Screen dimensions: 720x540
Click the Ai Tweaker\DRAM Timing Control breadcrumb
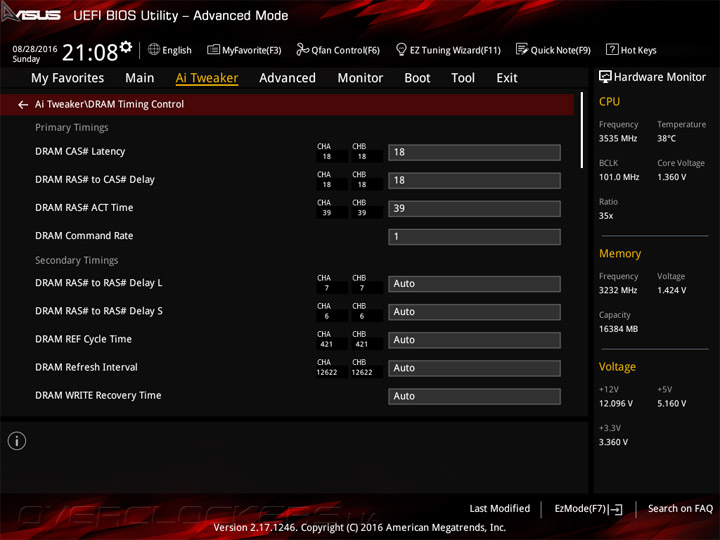pos(109,104)
